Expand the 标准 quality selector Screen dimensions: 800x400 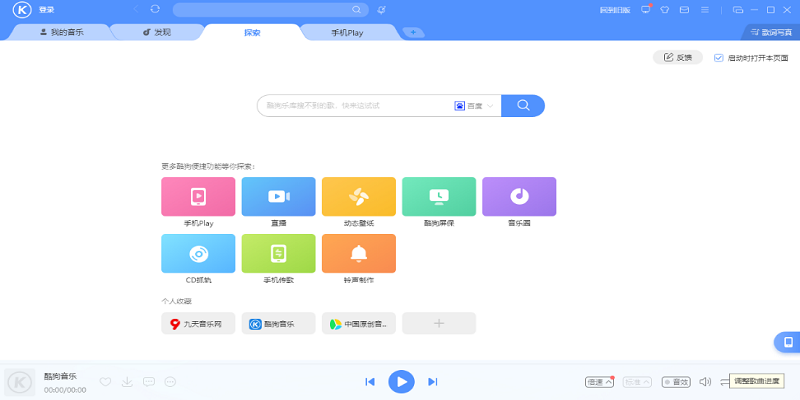[637, 381]
